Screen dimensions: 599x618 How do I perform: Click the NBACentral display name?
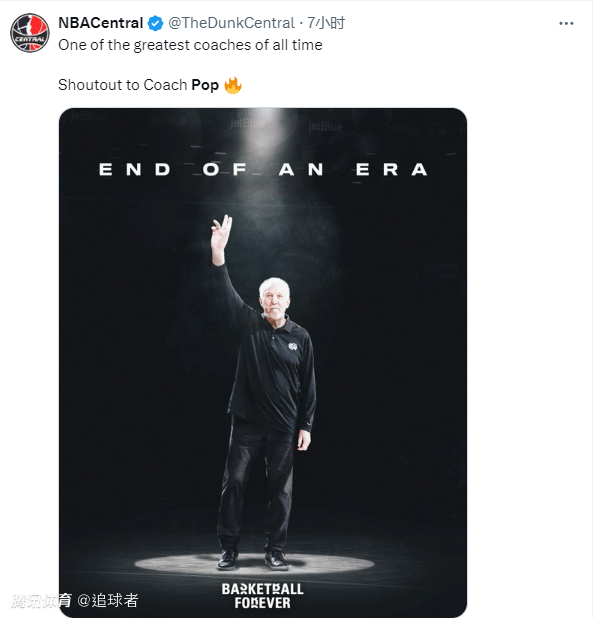pos(100,23)
